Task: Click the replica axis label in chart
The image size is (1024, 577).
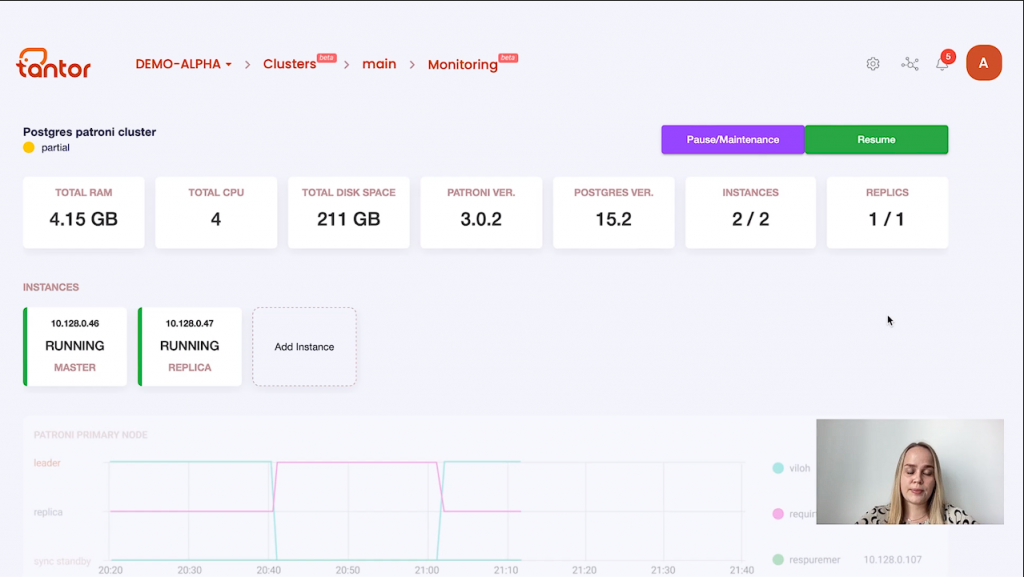Action: [x=48, y=512]
